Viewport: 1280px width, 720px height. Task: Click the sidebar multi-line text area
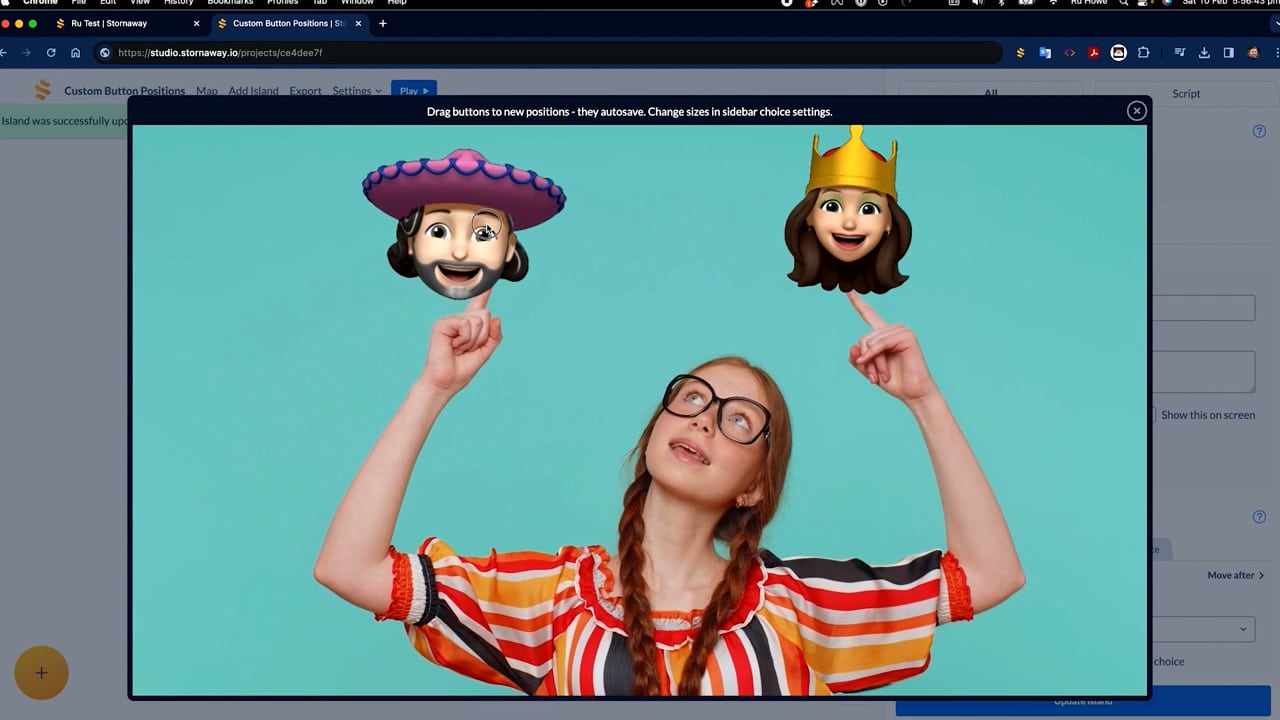tap(1203, 371)
